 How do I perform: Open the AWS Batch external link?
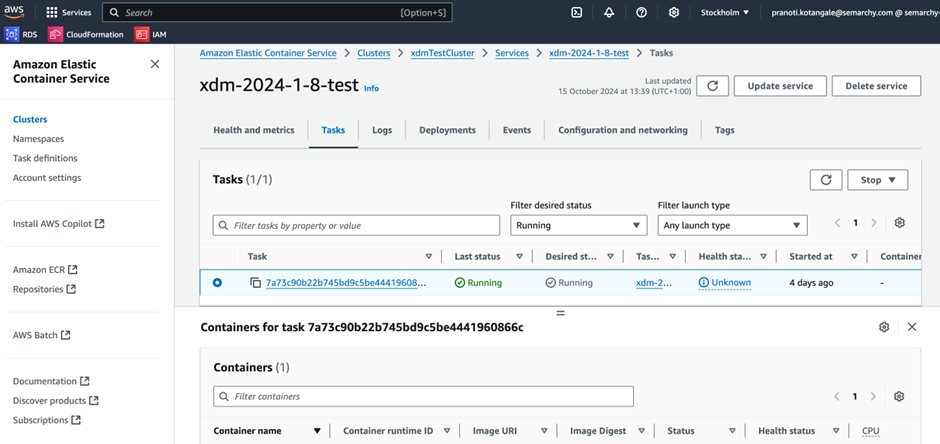[x=42, y=335]
